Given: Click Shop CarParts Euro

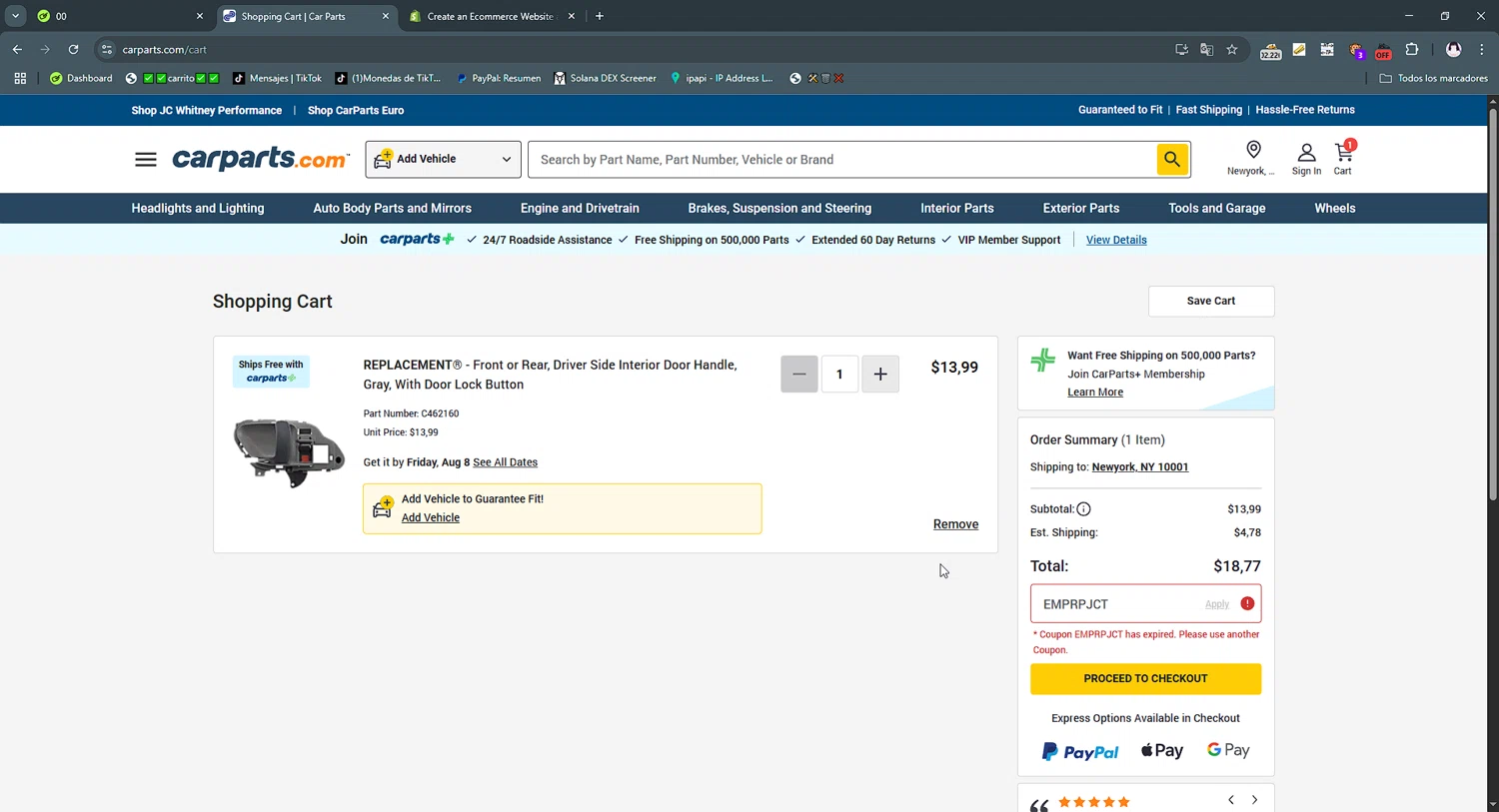Looking at the screenshot, I should coord(356,110).
